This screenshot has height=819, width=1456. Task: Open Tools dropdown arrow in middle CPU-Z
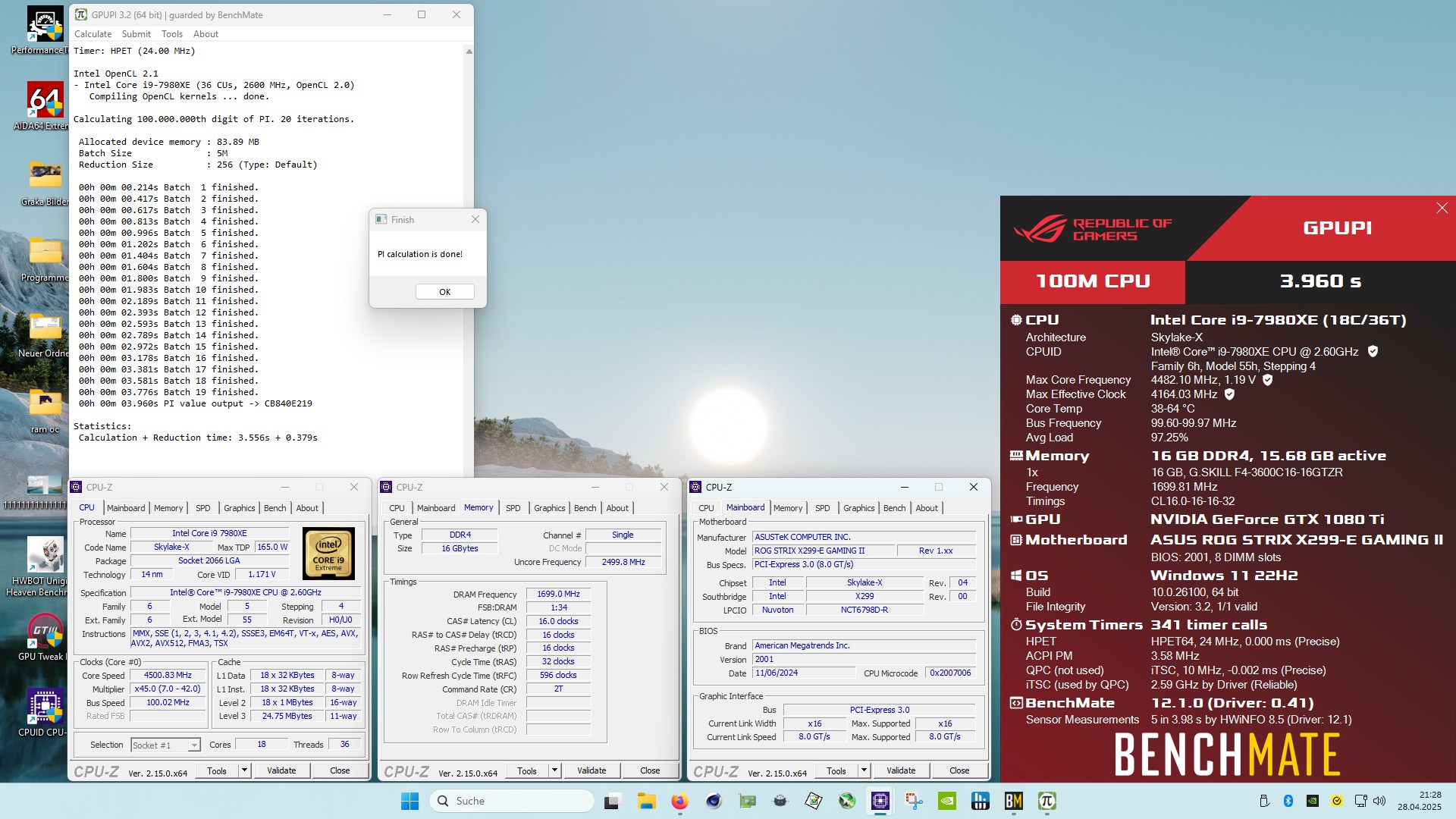point(554,770)
